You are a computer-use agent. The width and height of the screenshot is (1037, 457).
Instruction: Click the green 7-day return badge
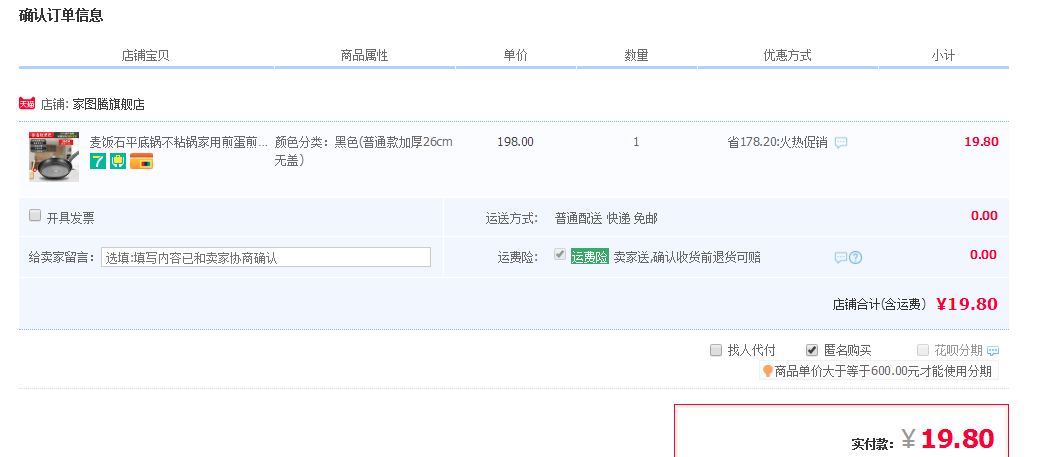click(98, 161)
